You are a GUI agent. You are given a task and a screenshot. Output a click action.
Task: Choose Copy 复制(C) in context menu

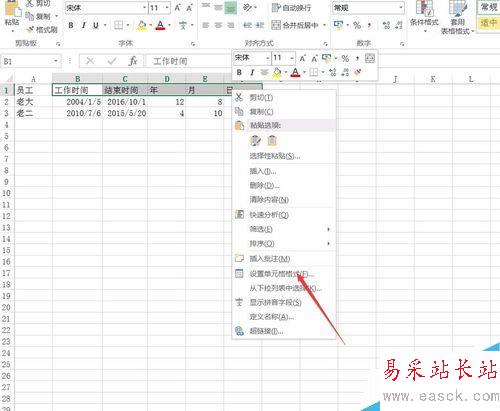pyautogui.click(x=283, y=112)
